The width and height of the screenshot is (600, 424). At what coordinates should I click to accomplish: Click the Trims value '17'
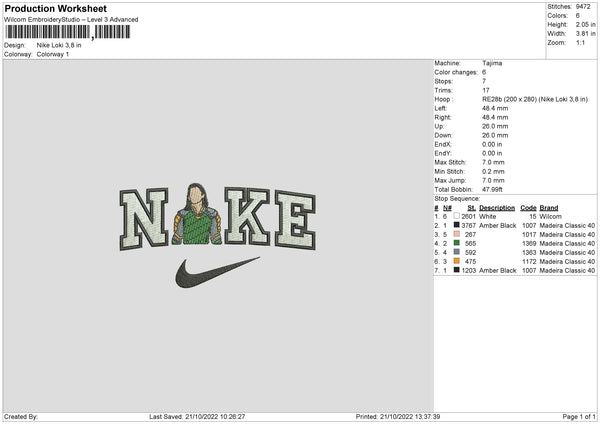pos(486,90)
